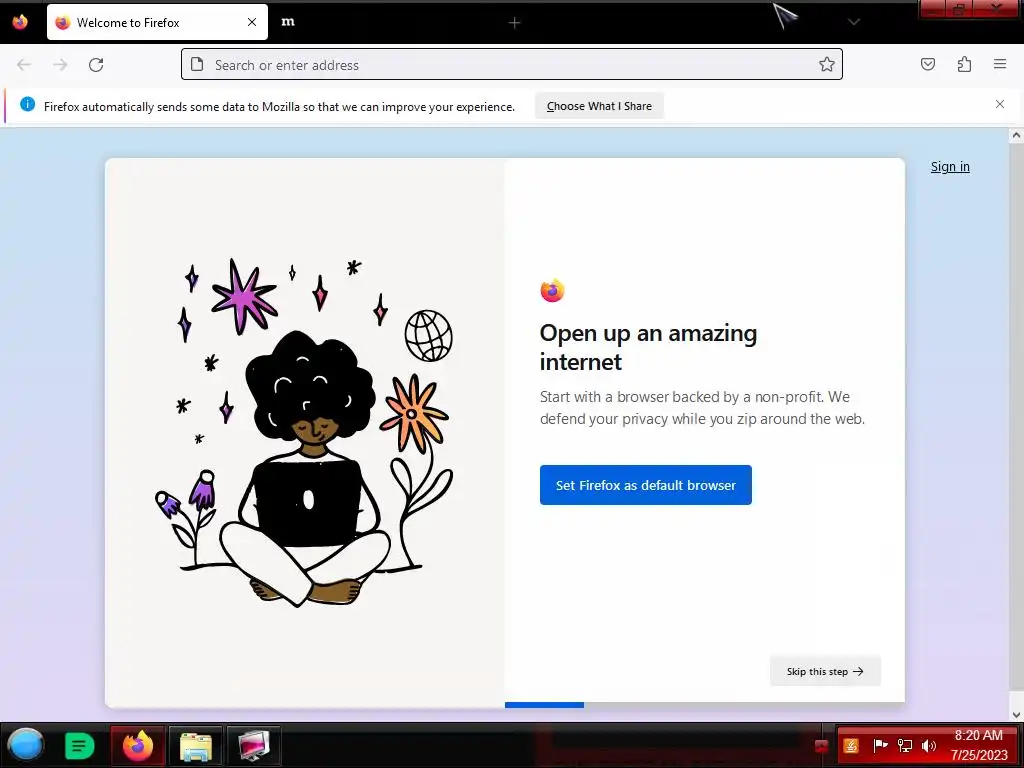Open network status tray icon

904,745
